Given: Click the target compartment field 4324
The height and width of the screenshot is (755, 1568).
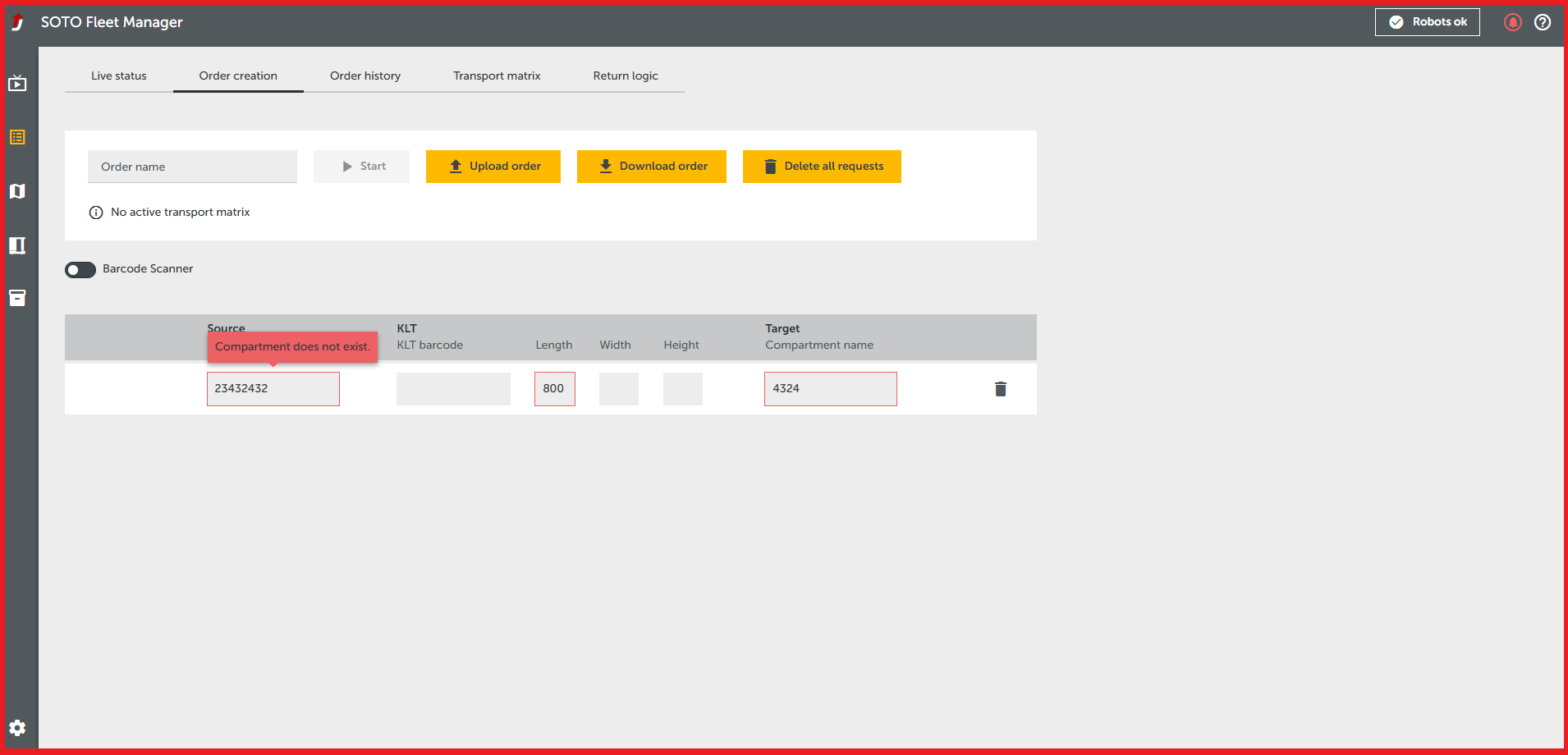Looking at the screenshot, I should pyautogui.click(x=831, y=389).
